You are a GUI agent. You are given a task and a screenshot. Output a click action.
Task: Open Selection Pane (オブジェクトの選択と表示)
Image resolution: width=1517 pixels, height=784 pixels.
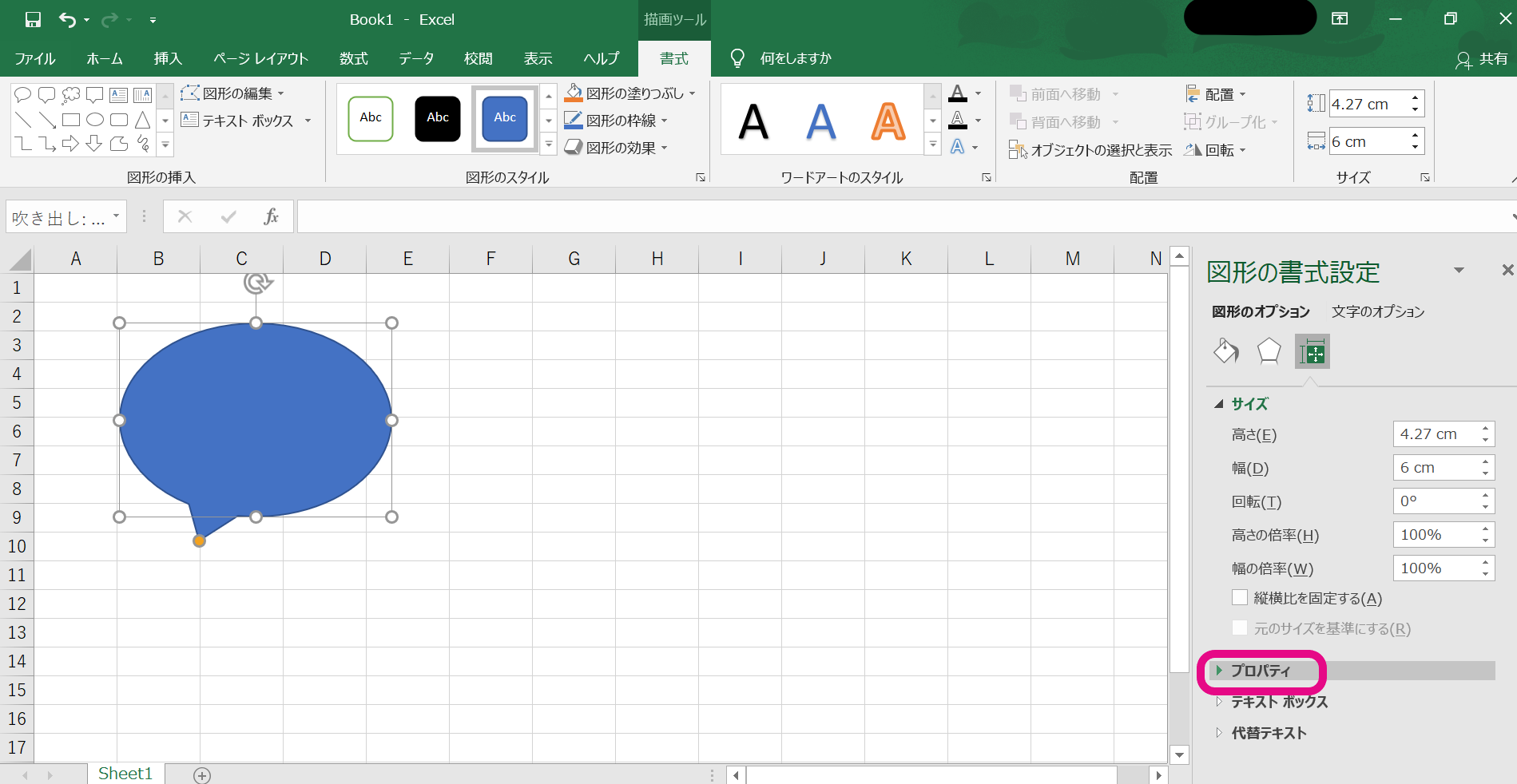tap(1090, 150)
